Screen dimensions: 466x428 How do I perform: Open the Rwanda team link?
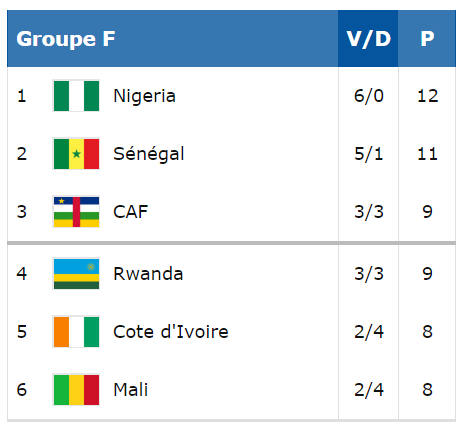coord(148,274)
